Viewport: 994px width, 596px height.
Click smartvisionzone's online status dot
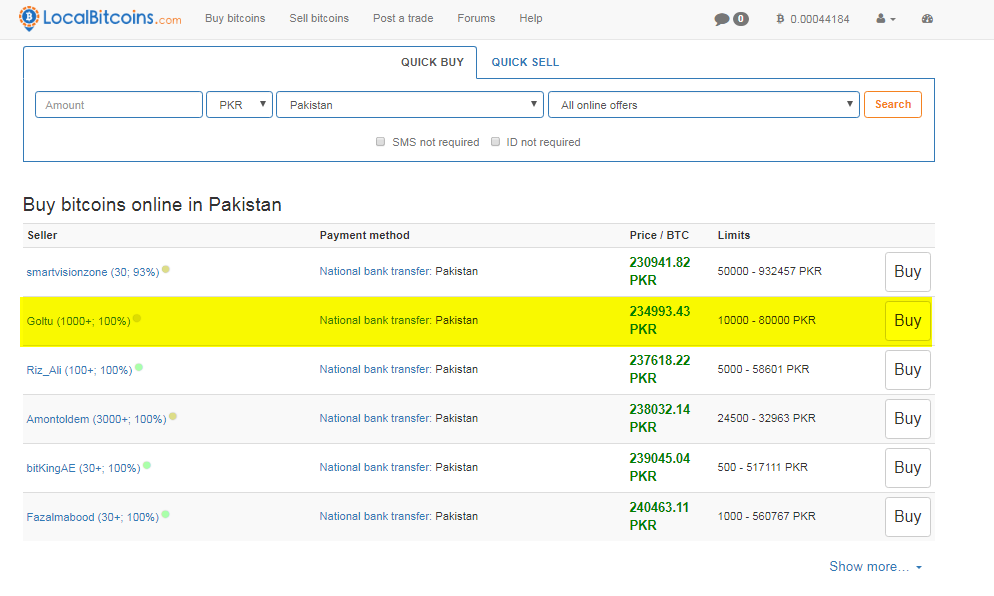tap(166, 269)
